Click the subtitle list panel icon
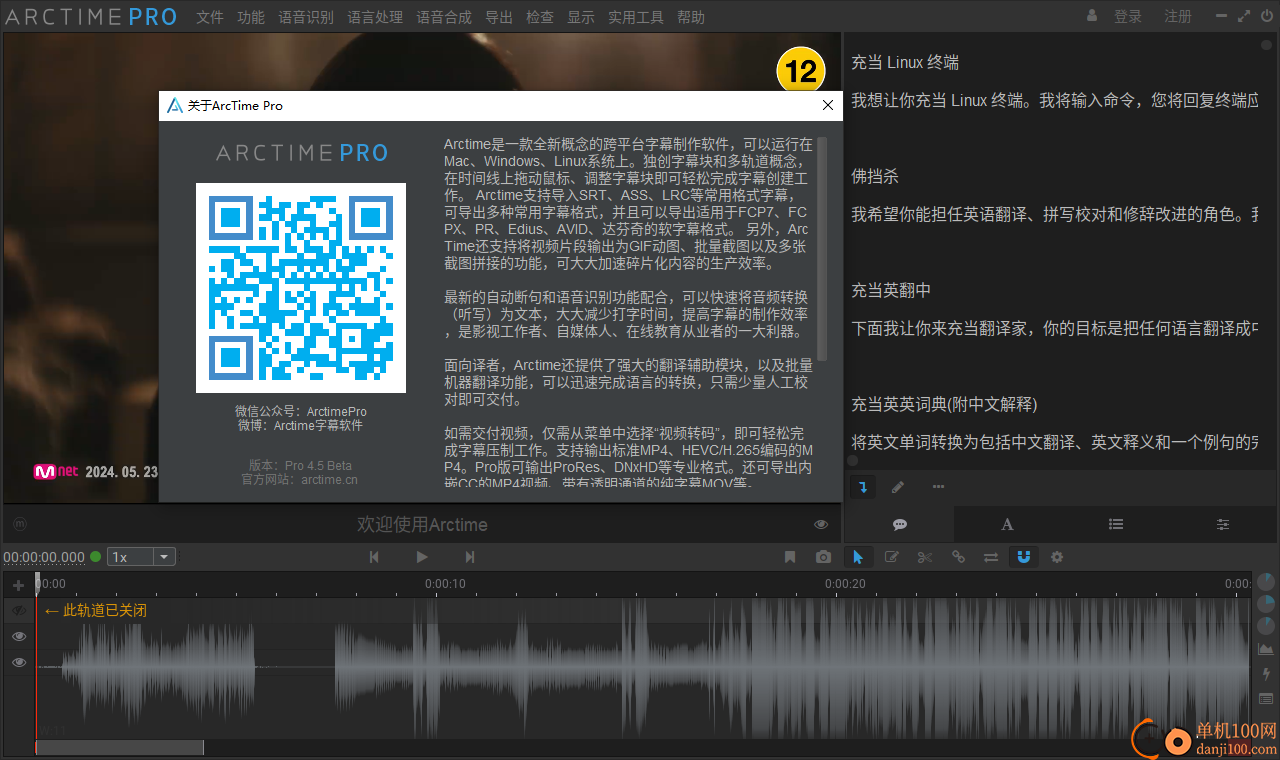This screenshot has width=1280, height=760. [1266, 698]
